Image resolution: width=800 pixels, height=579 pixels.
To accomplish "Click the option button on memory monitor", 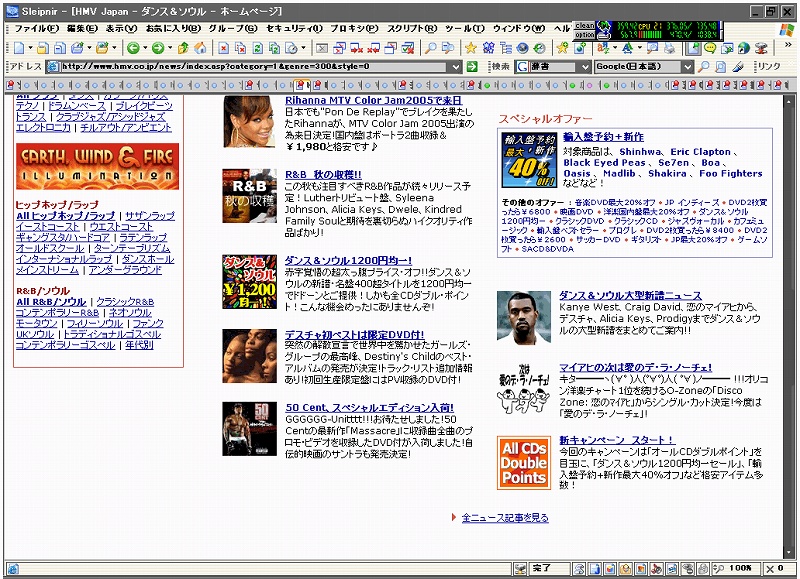I will pyautogui.click(x=585, y=35).
